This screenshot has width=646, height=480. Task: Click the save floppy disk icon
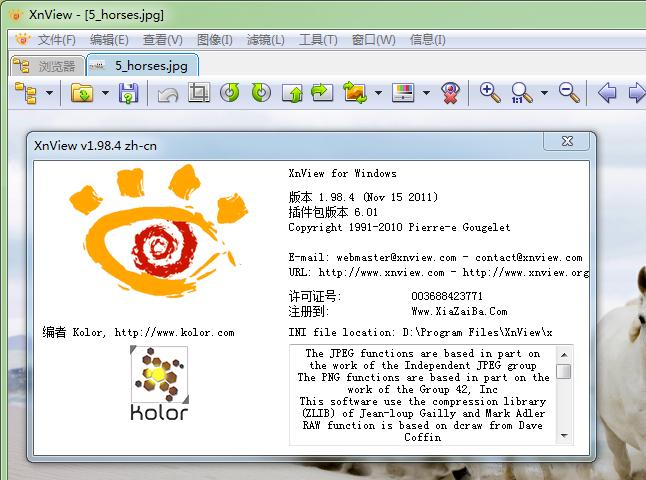(128, 93)
